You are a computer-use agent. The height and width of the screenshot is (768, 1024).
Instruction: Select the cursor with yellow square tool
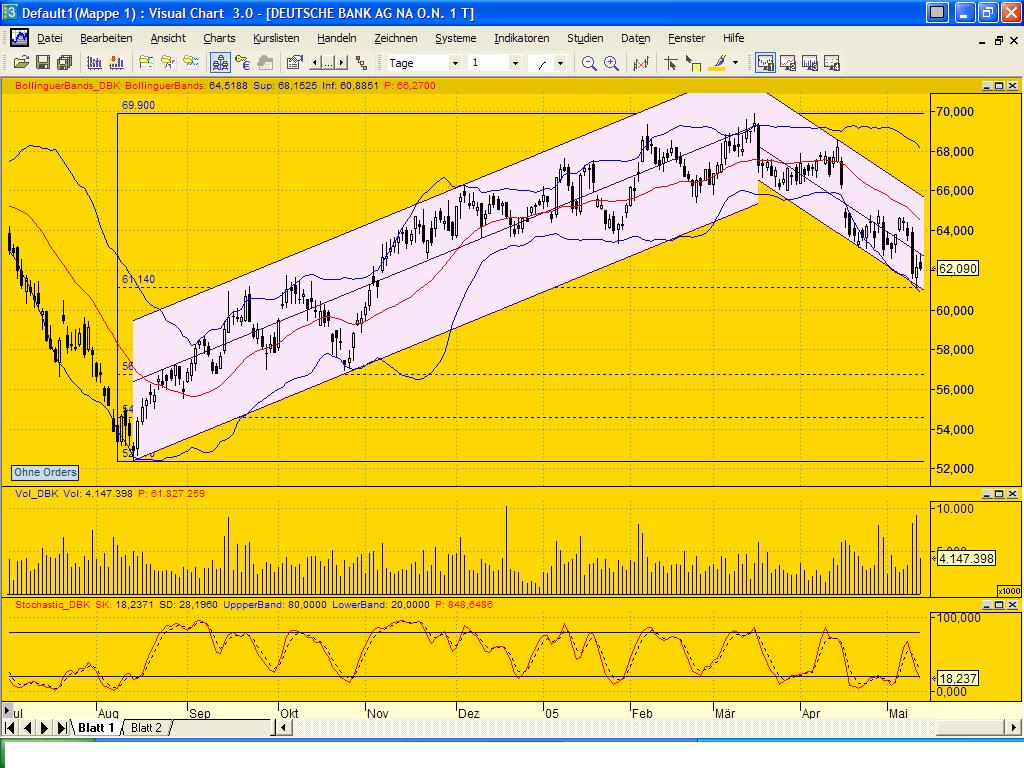click(x=693, y=63)
